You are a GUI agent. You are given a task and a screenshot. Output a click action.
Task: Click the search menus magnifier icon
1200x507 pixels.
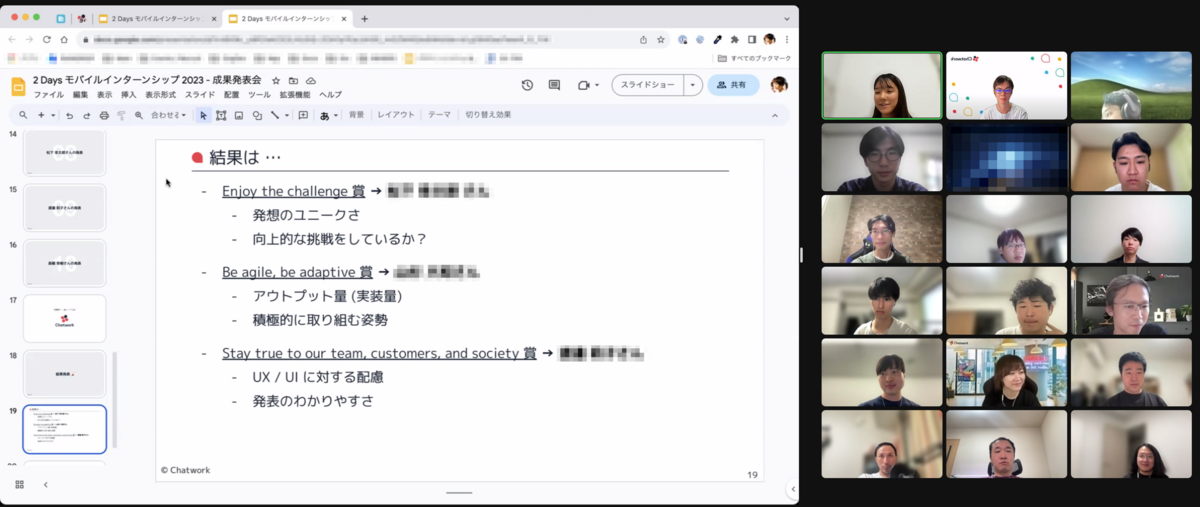23,115
